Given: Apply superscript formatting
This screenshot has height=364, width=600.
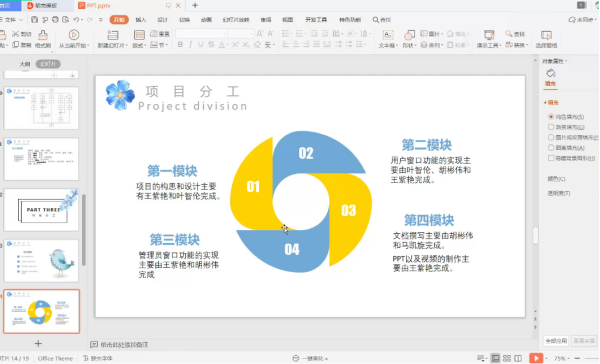Looking at the screenshot, I should 235,45.
